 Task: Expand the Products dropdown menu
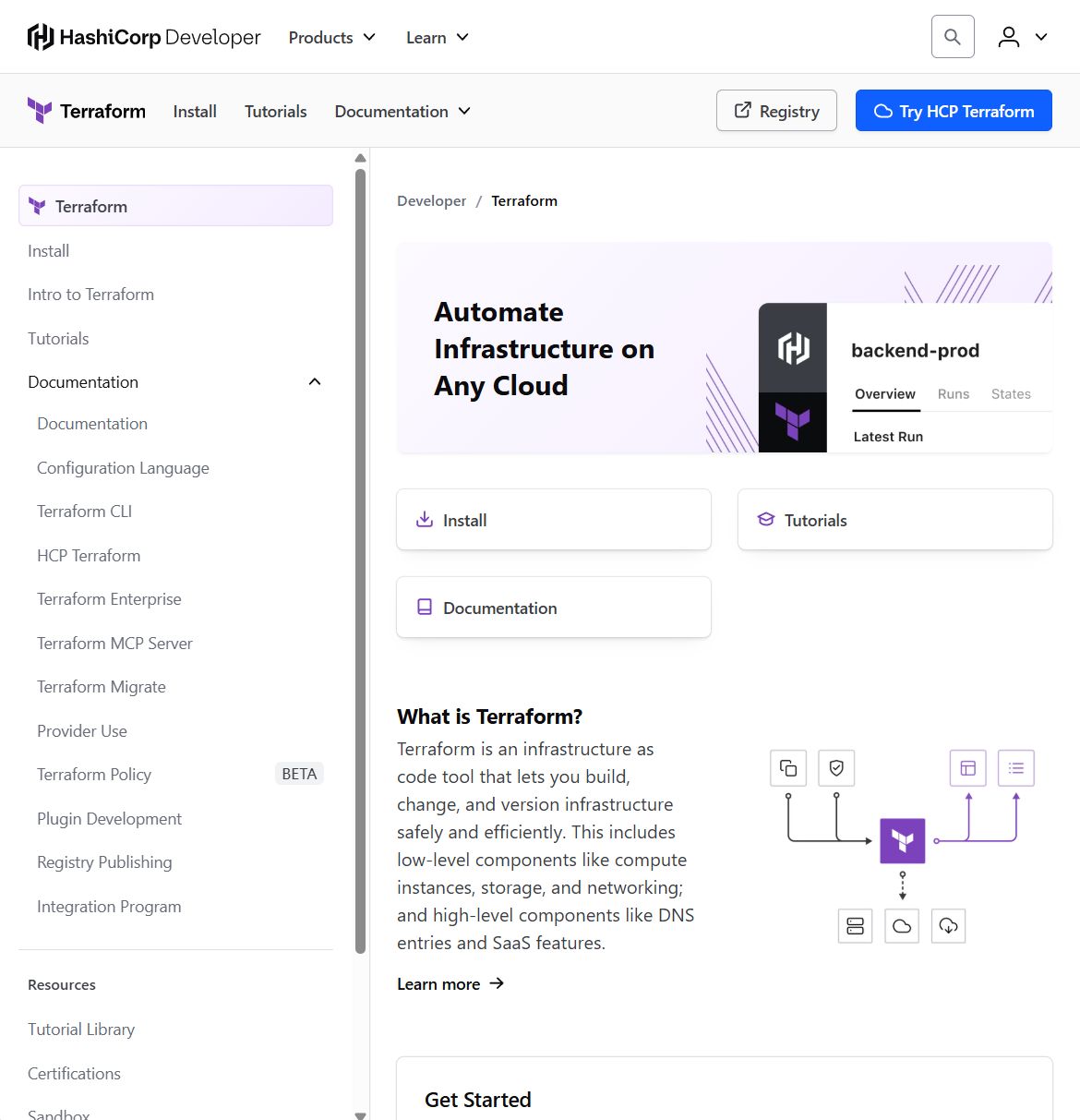pyautogui.click(x=332, y=37)
